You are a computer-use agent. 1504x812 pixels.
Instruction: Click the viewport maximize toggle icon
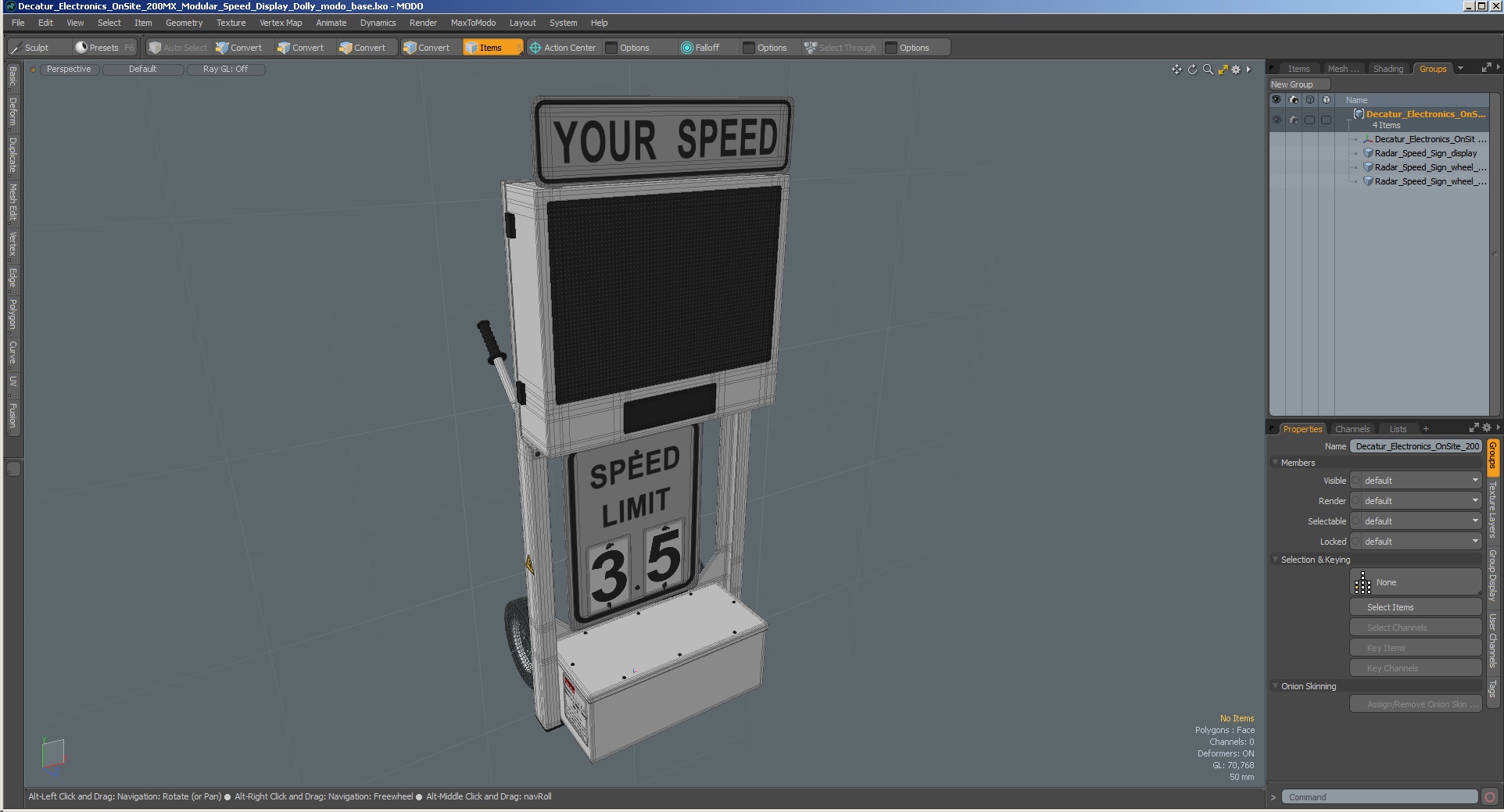[1223, 70]
